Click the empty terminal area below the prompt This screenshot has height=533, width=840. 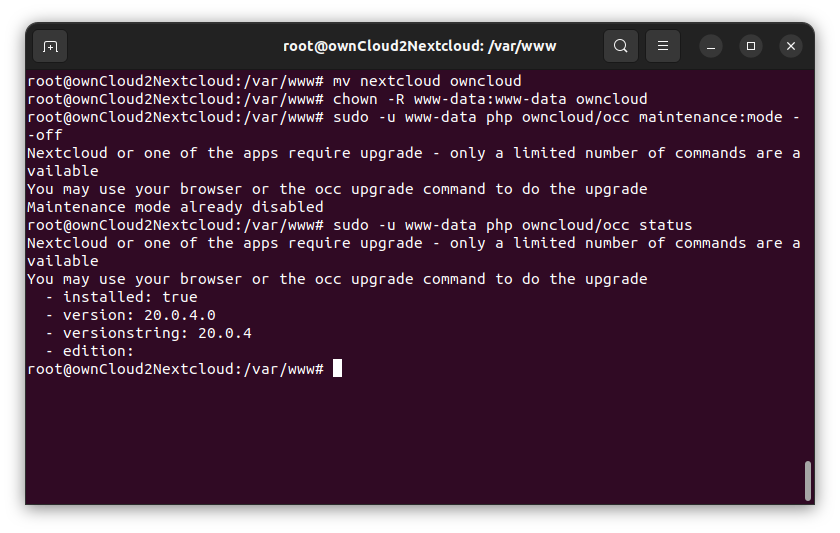[x=412, y=439]
